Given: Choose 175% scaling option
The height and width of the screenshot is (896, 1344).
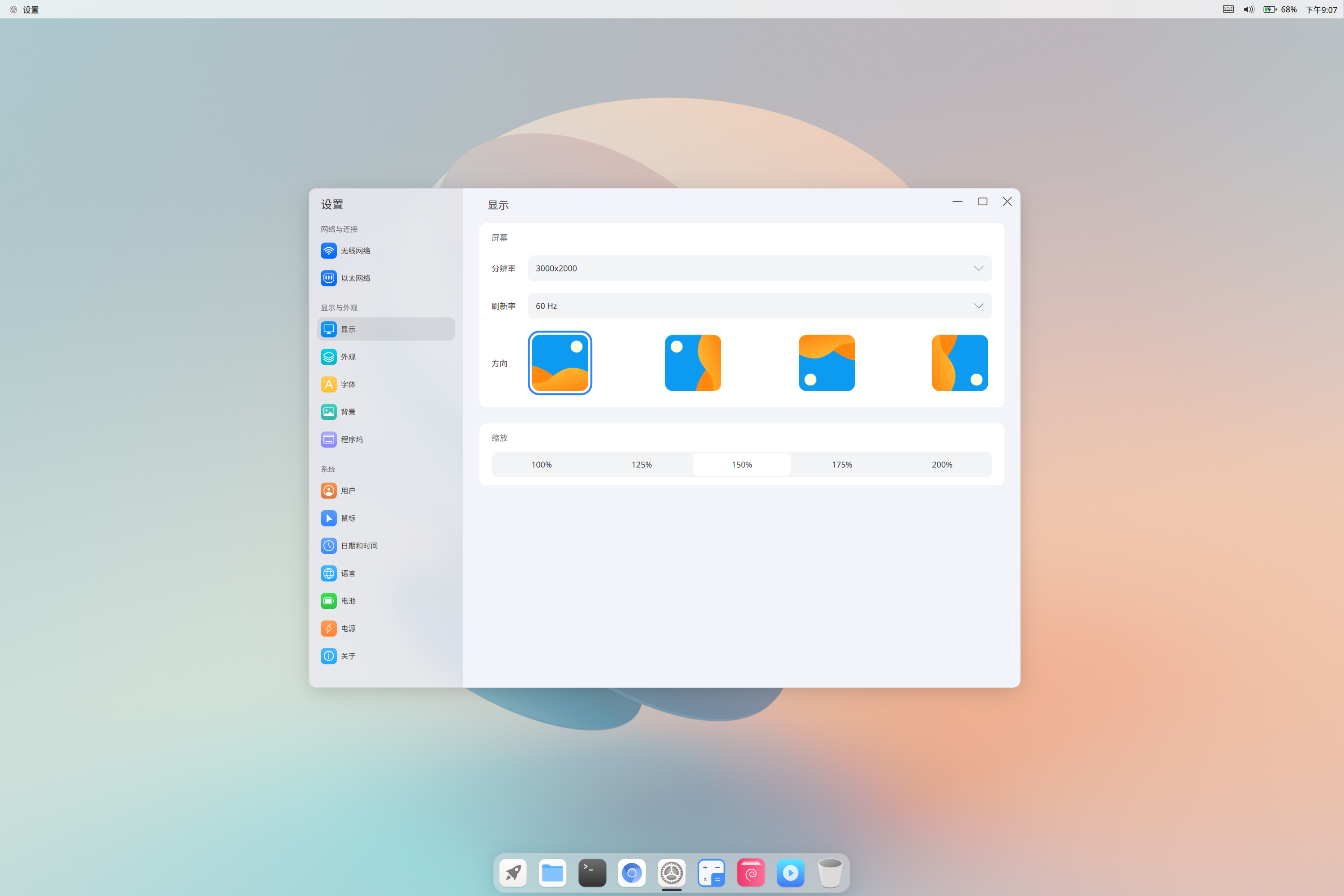Looking at the screenshot, I should (x=842, y=465).
